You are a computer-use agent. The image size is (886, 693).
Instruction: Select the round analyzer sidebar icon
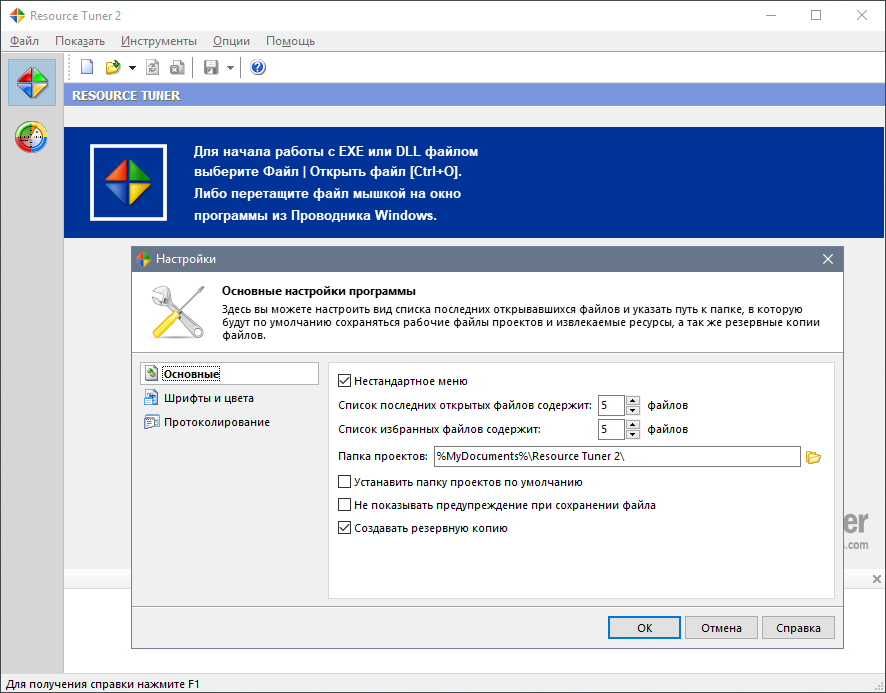click(31, 137)
